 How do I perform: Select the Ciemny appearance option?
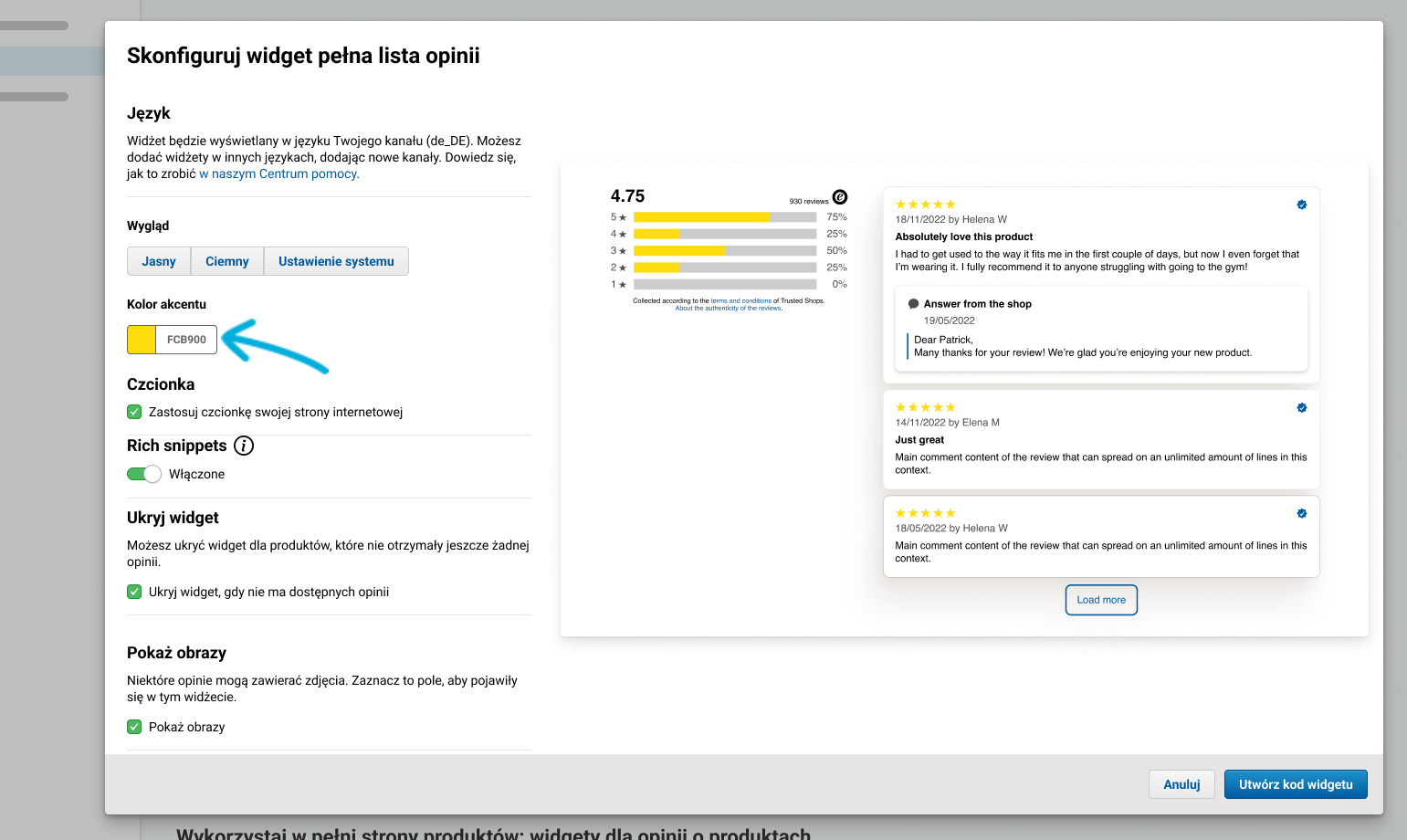click(227, 261)
